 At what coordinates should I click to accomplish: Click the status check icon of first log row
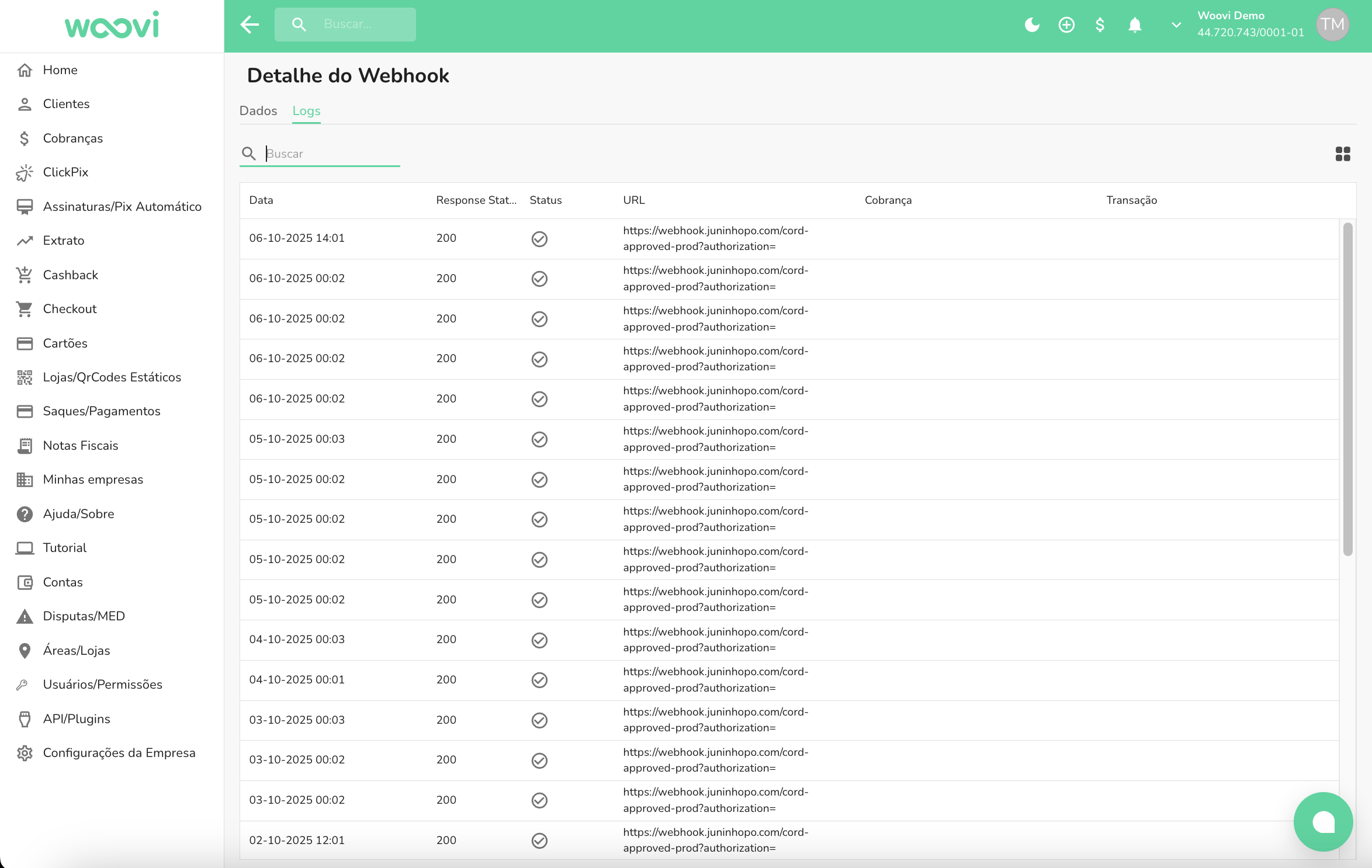point(539,238)
